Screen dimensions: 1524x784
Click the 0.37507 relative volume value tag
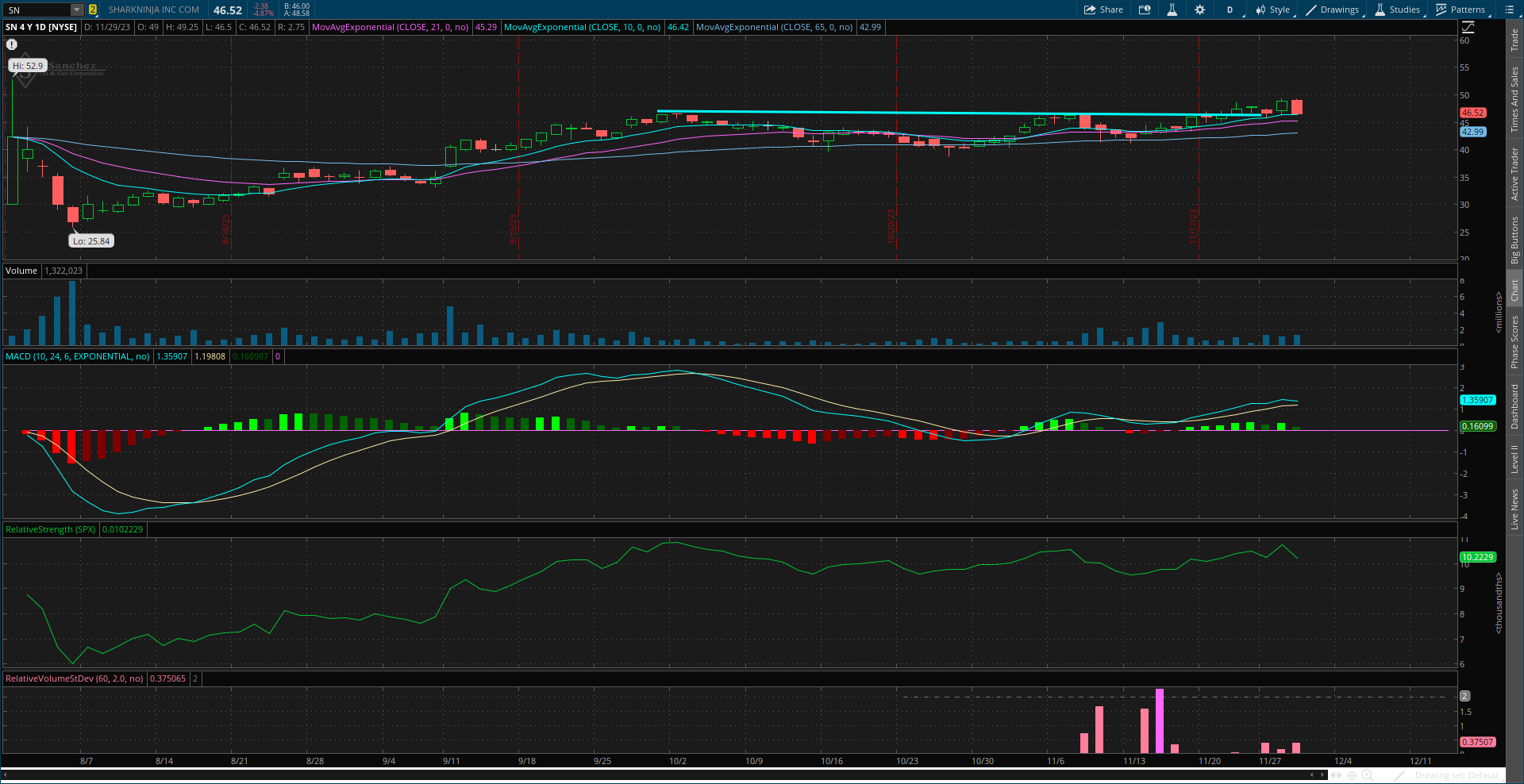click(x=1478, y=742)
